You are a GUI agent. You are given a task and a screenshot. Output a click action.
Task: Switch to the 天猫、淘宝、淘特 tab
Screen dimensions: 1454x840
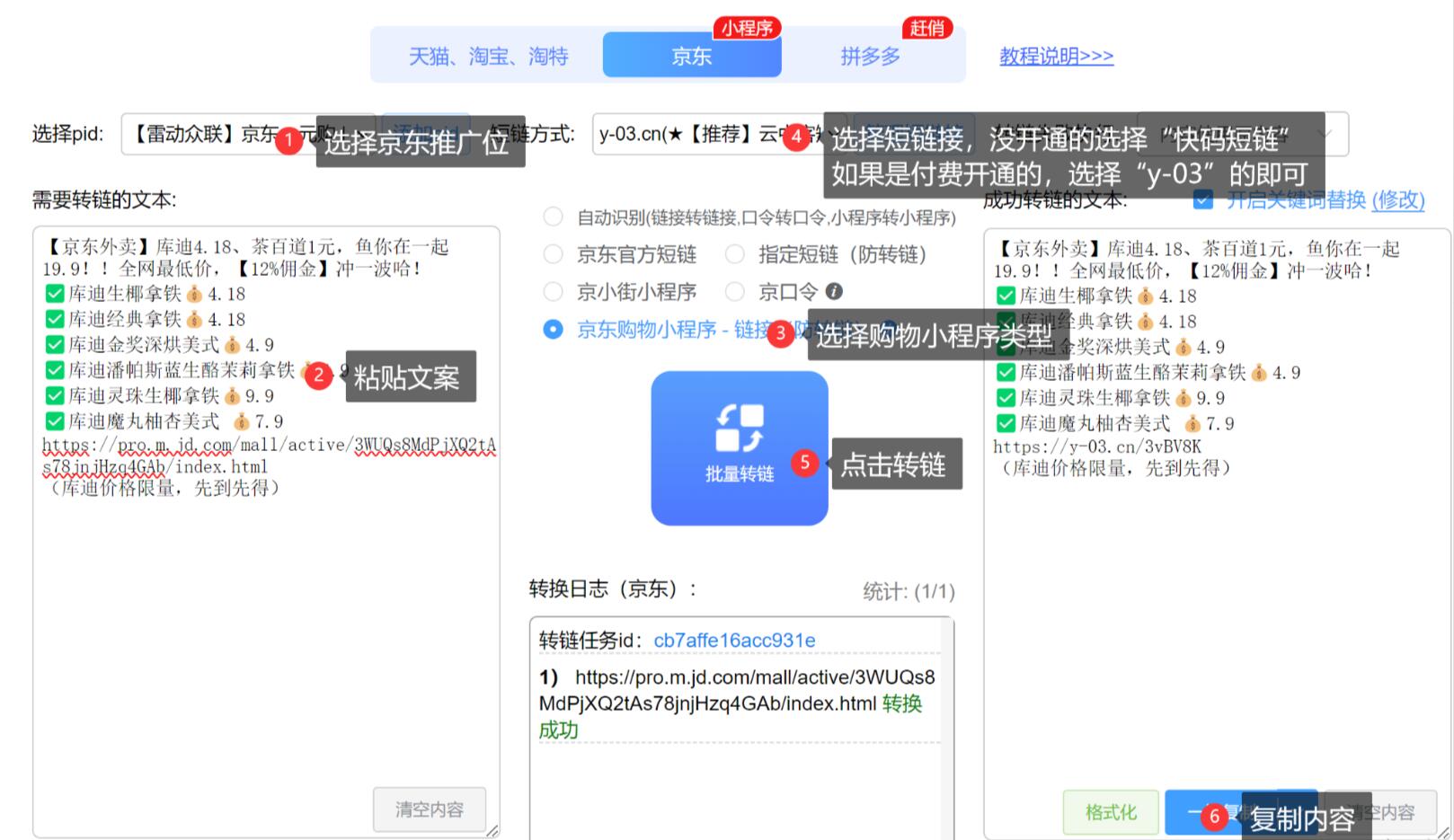point(488,56)
